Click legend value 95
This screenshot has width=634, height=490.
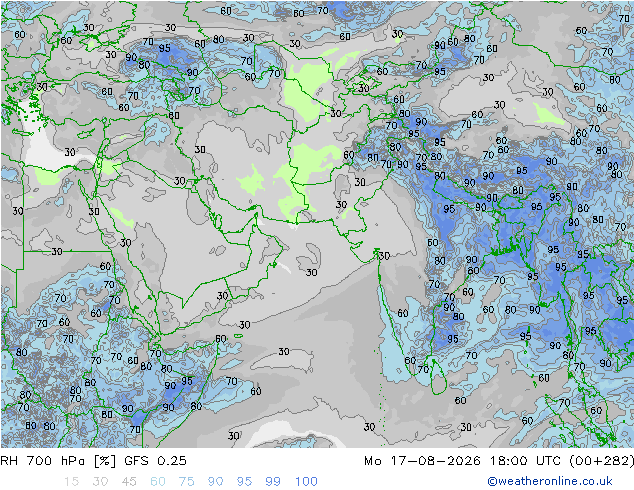[x=244, y=481]
